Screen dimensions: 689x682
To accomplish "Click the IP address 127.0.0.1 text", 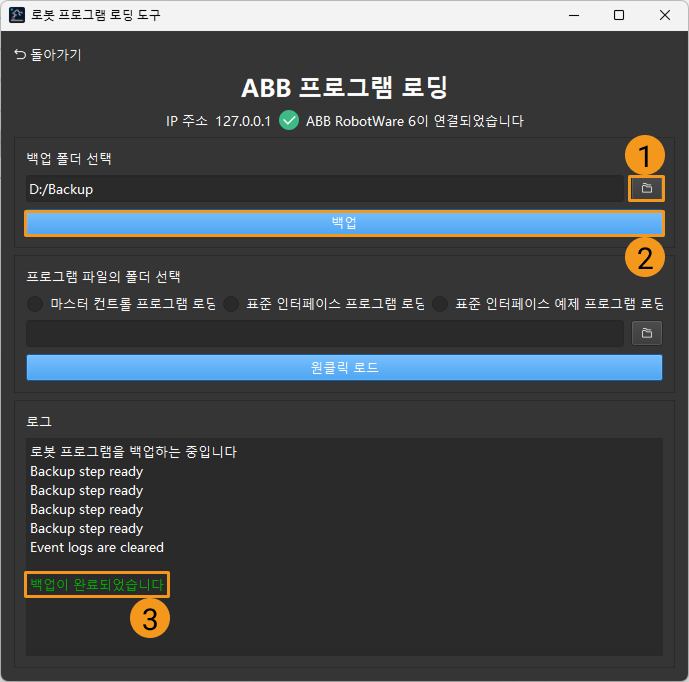I will 243,121.
